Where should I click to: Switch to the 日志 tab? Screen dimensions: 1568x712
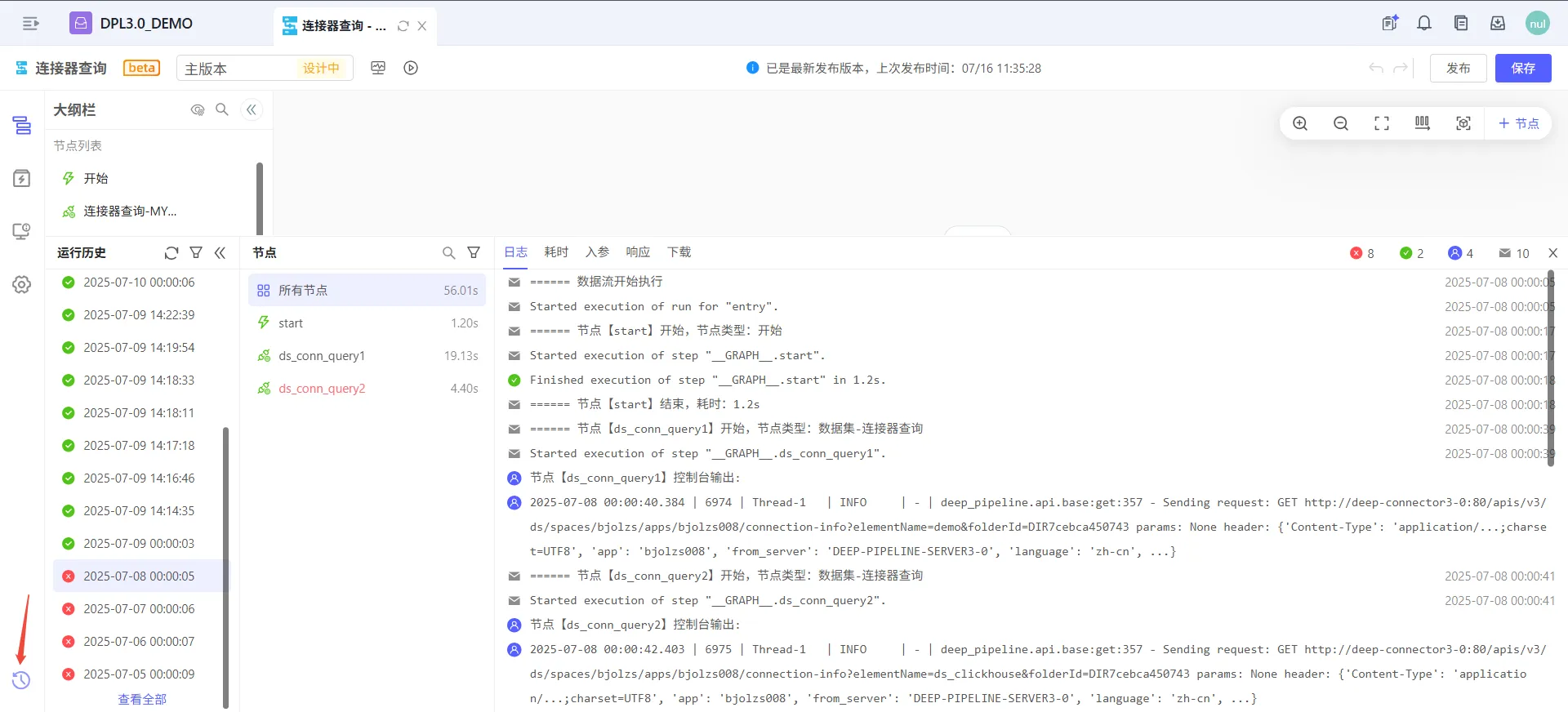pos(516,252)
